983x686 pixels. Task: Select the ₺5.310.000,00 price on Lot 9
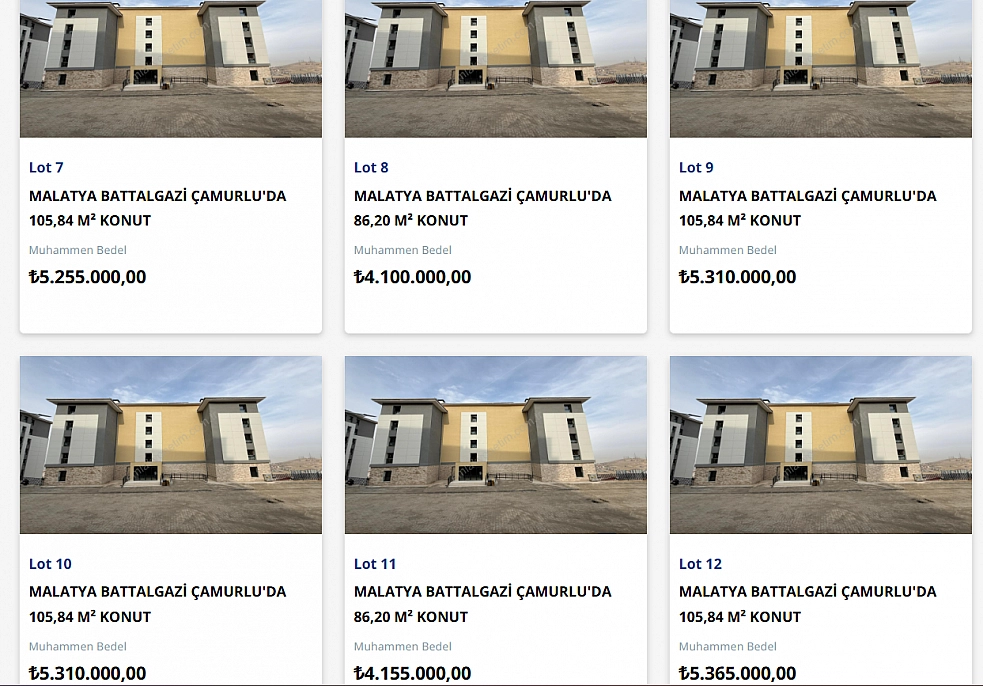tap(738, 277)
